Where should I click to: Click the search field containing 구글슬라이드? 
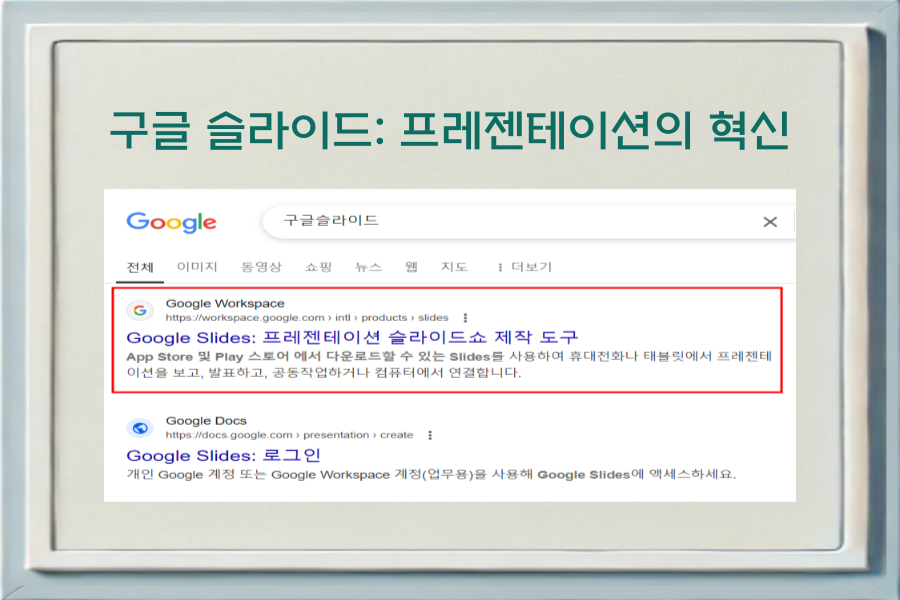[528, 222]
